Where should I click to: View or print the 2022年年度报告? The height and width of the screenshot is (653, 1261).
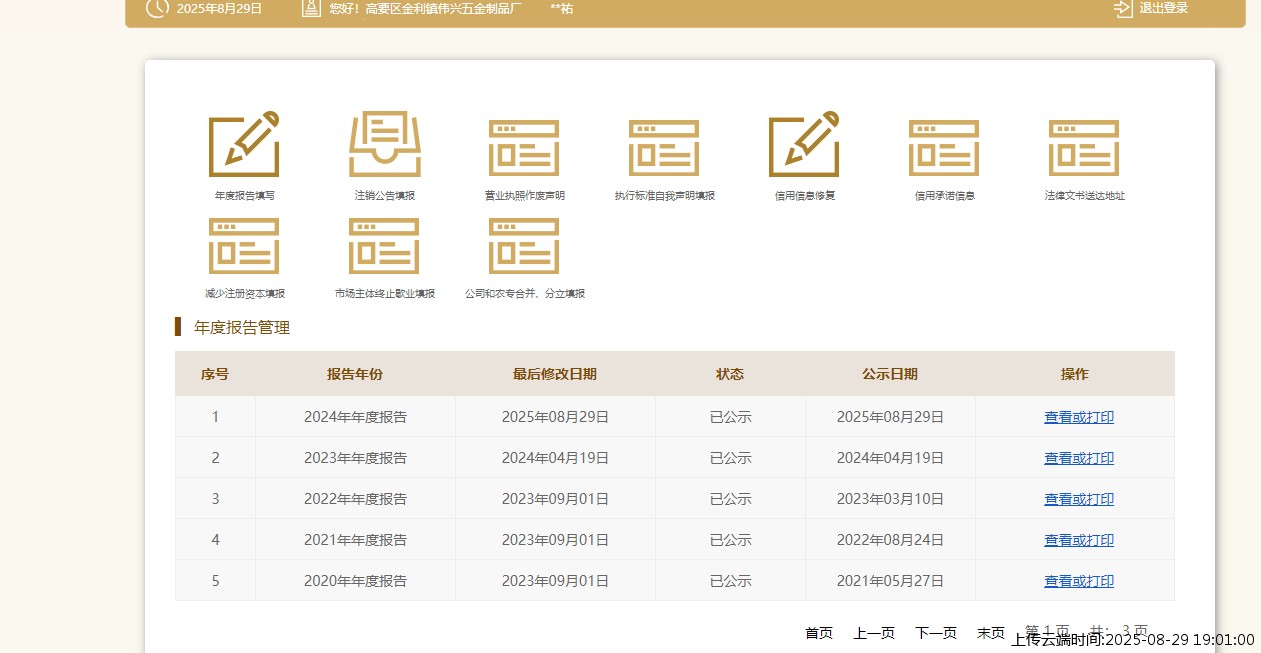(1079, 499)
